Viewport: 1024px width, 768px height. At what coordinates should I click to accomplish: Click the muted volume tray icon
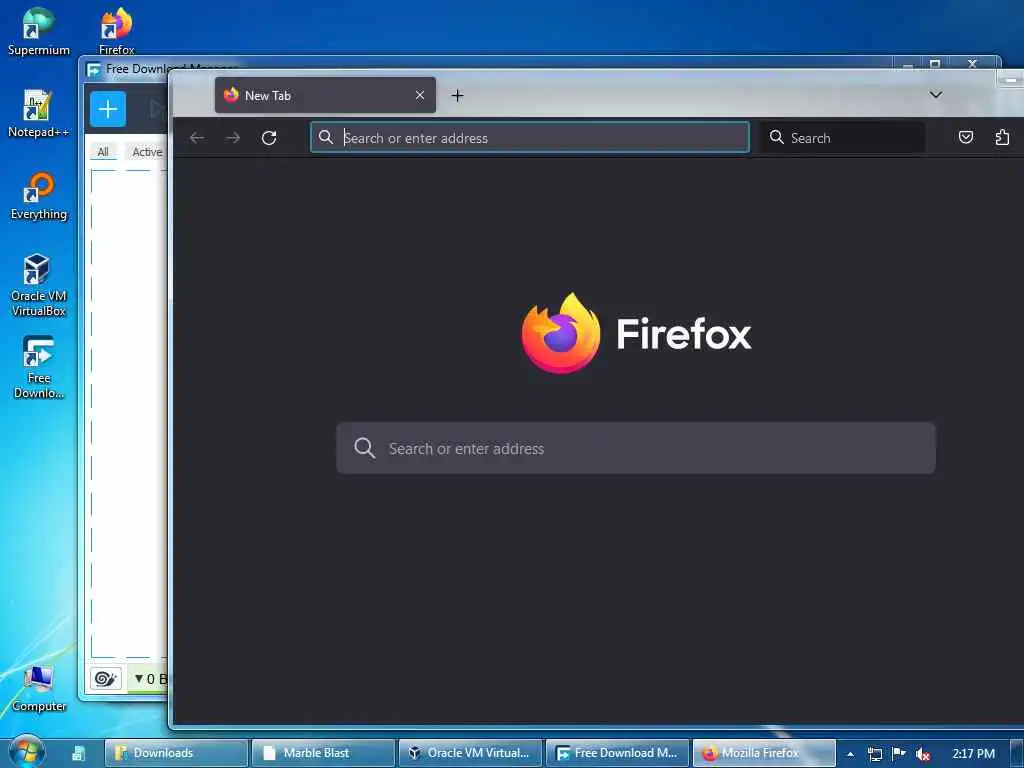(x=923, y=754)
